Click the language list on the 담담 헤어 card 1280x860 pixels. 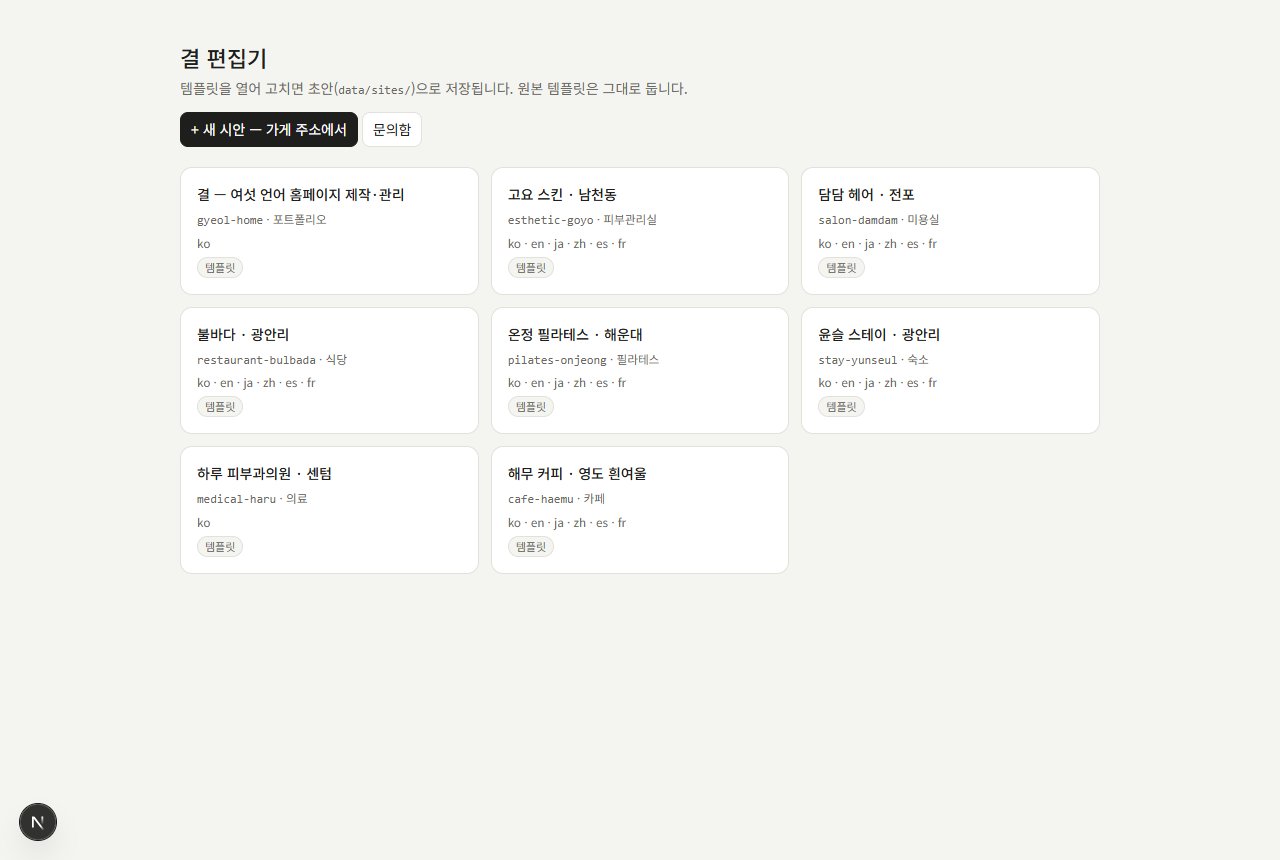pyautogui.click(x=878, y=244)
